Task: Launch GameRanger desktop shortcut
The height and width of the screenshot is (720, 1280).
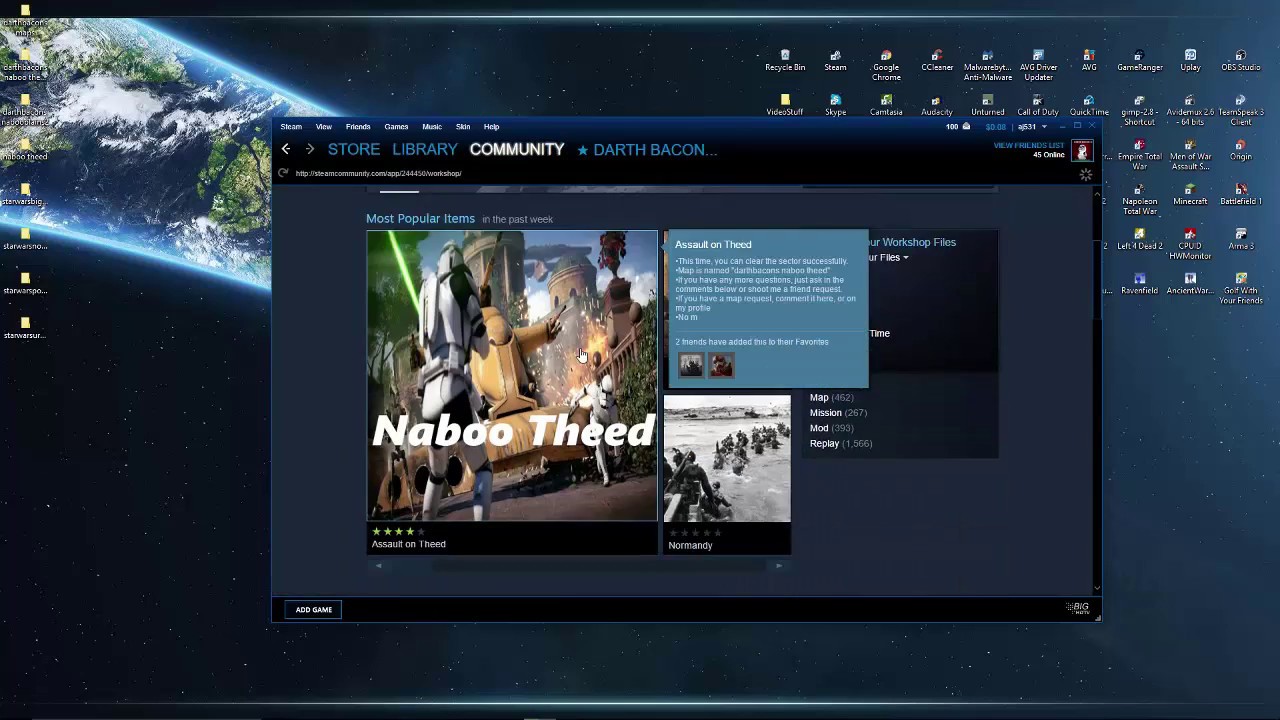Action: click(1140, 61)
